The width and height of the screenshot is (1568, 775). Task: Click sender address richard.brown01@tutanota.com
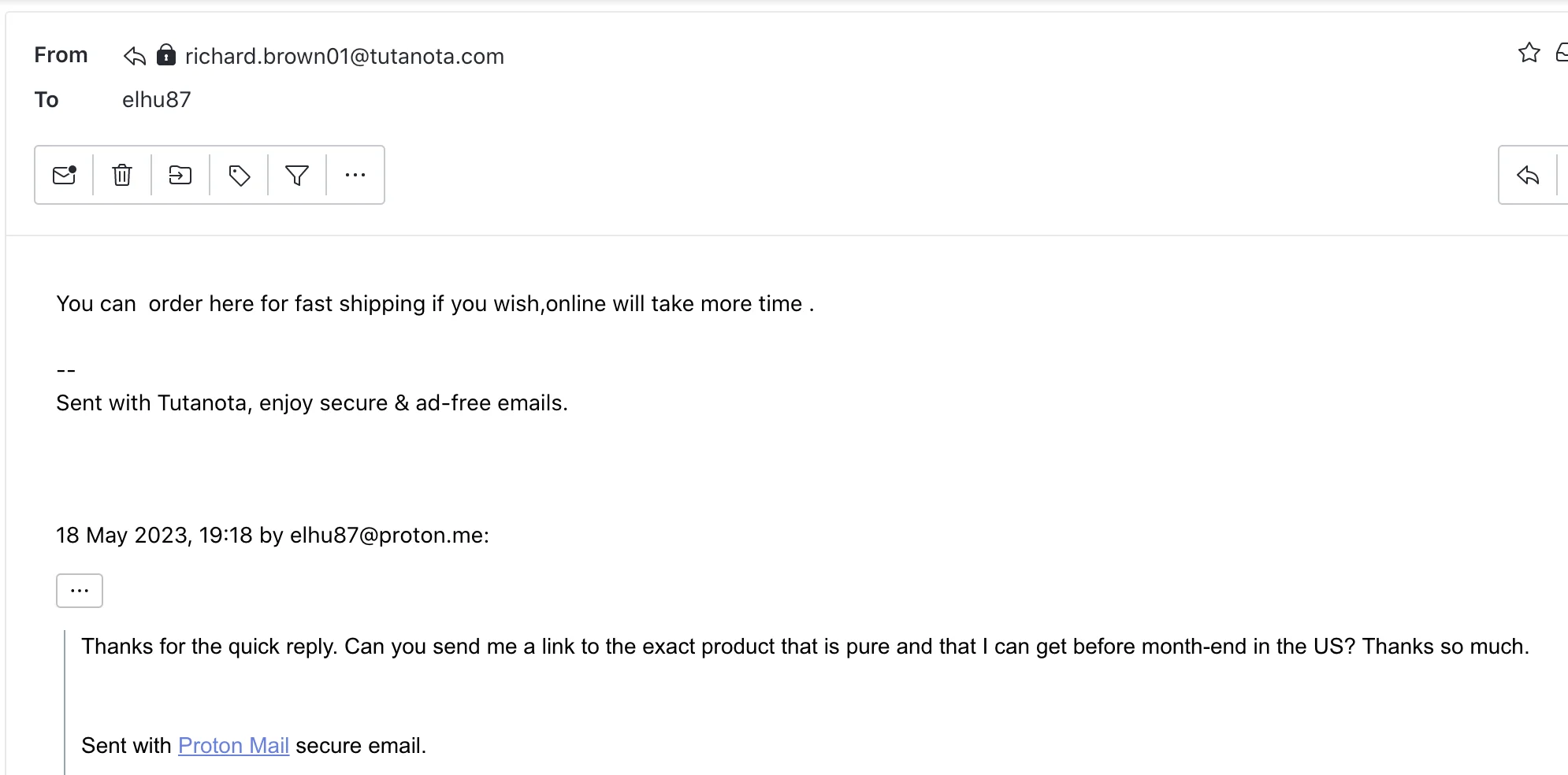(344, 57)
